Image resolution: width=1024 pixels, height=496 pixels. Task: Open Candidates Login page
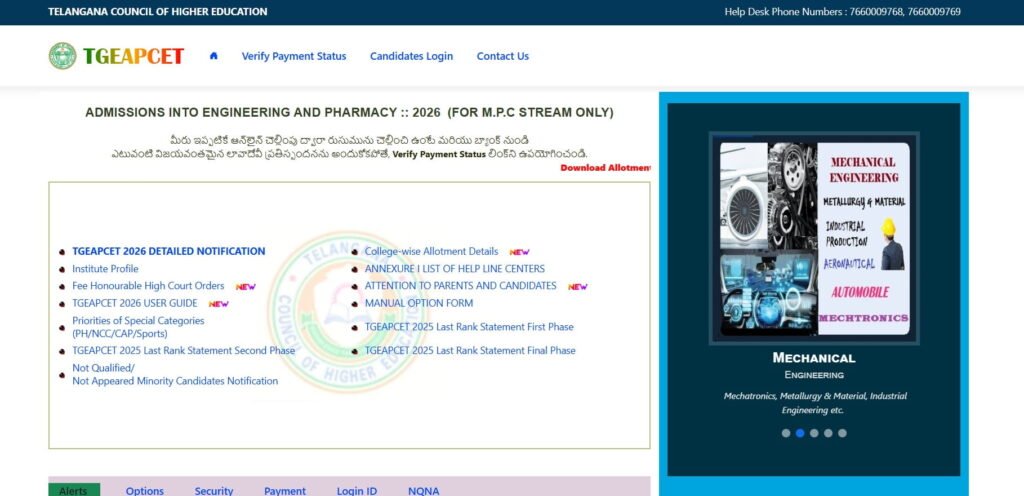pos(411,56)
